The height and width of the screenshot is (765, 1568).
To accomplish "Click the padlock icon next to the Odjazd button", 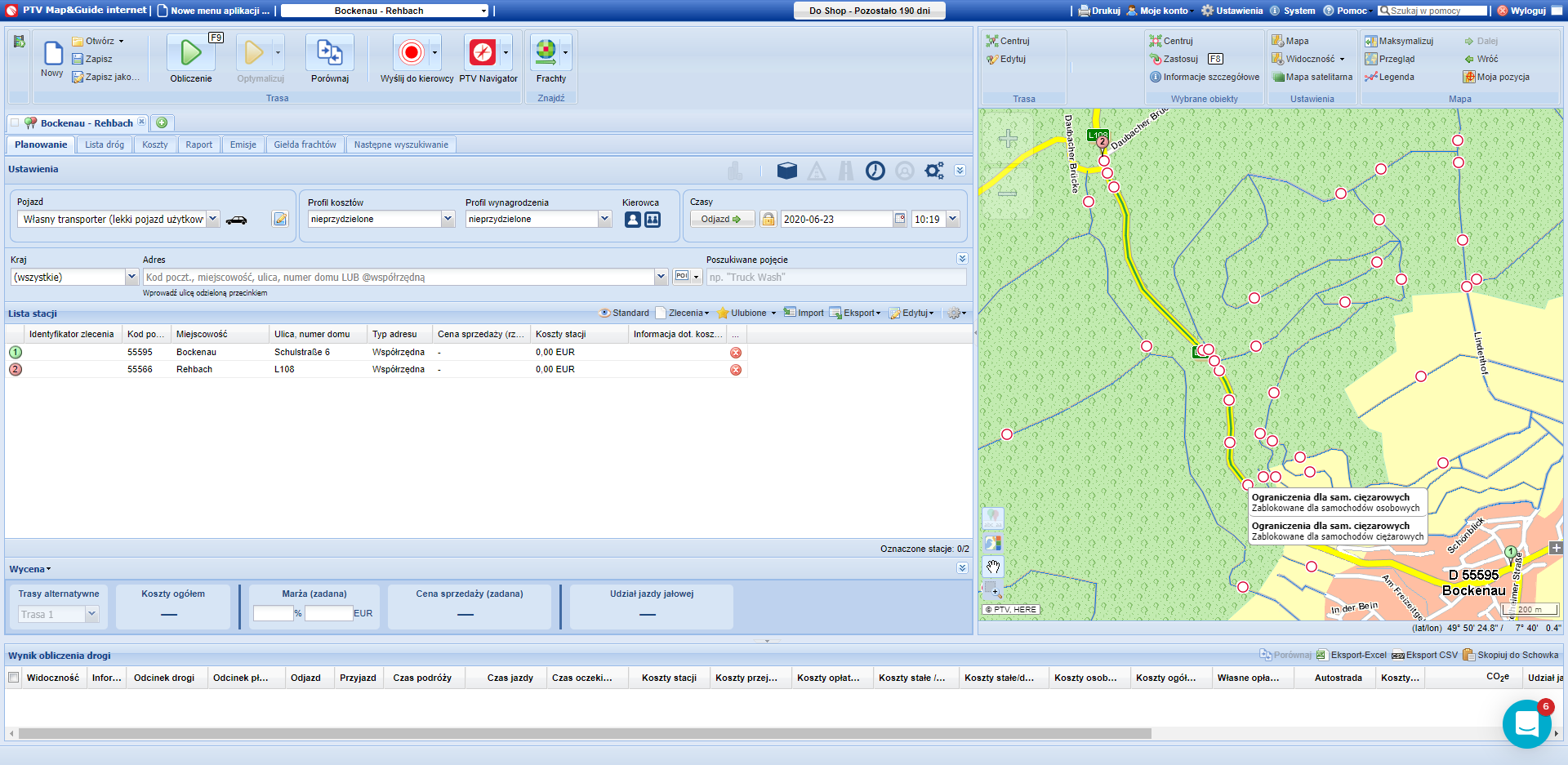I will point(768,219).
